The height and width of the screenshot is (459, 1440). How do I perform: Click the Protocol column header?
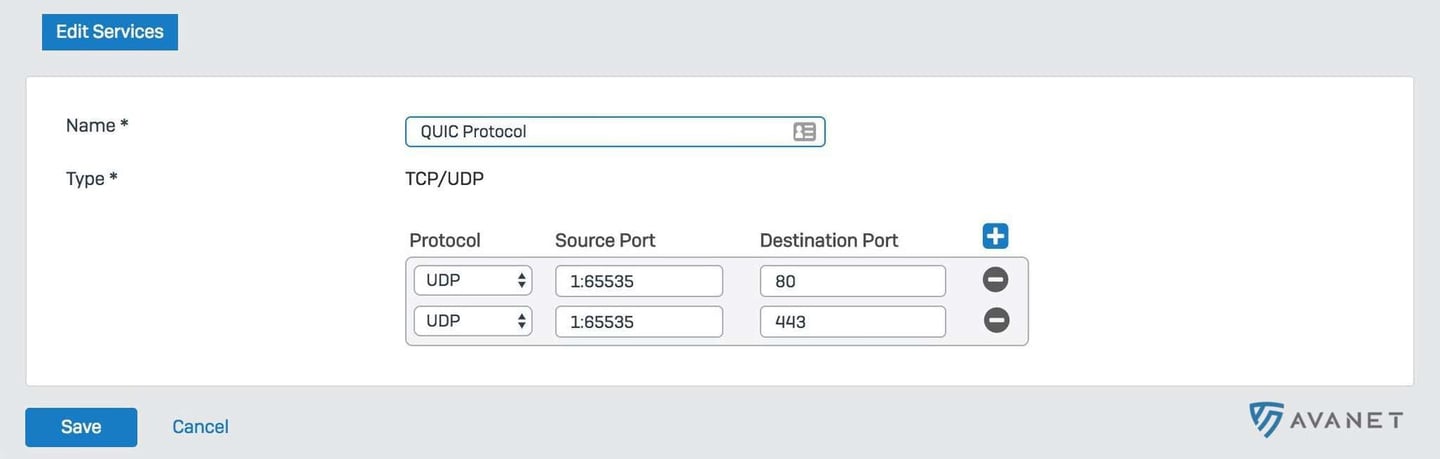click(x=445, y=240)
